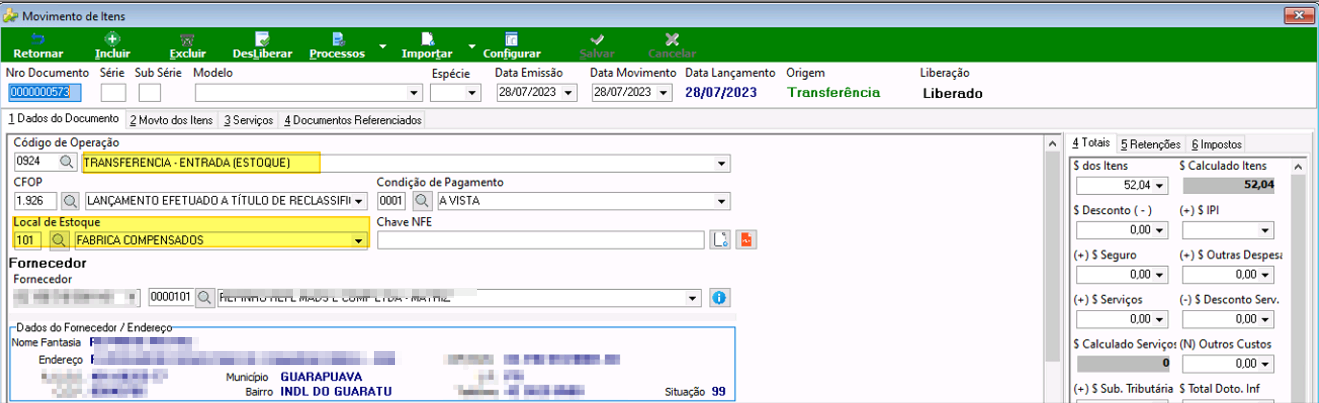Open the Modelo dropdown
Image resolution: width=1319 pixels, height=403 pixels.
[415, 93]
